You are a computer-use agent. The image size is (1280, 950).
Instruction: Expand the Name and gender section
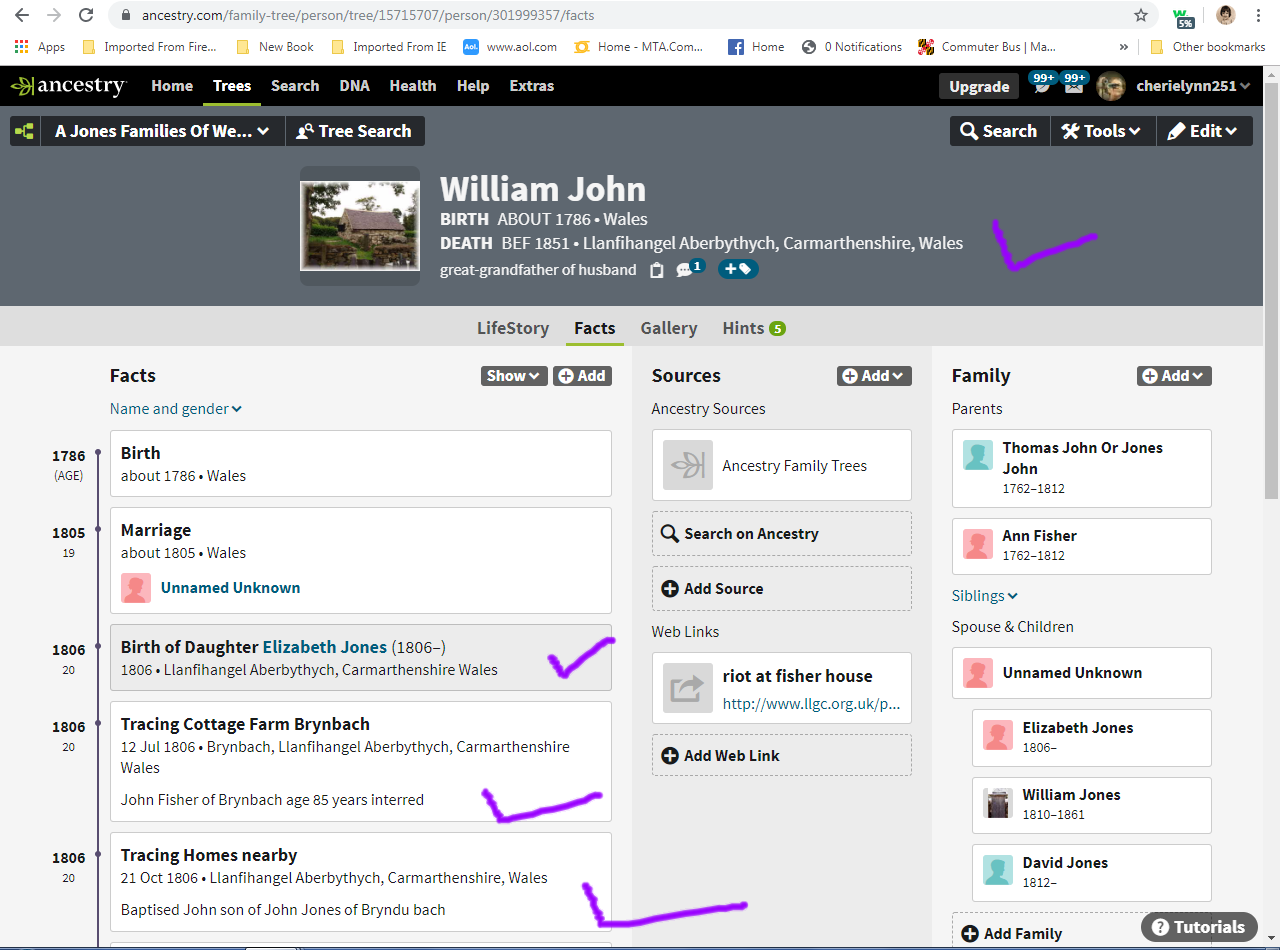[176, 409]
